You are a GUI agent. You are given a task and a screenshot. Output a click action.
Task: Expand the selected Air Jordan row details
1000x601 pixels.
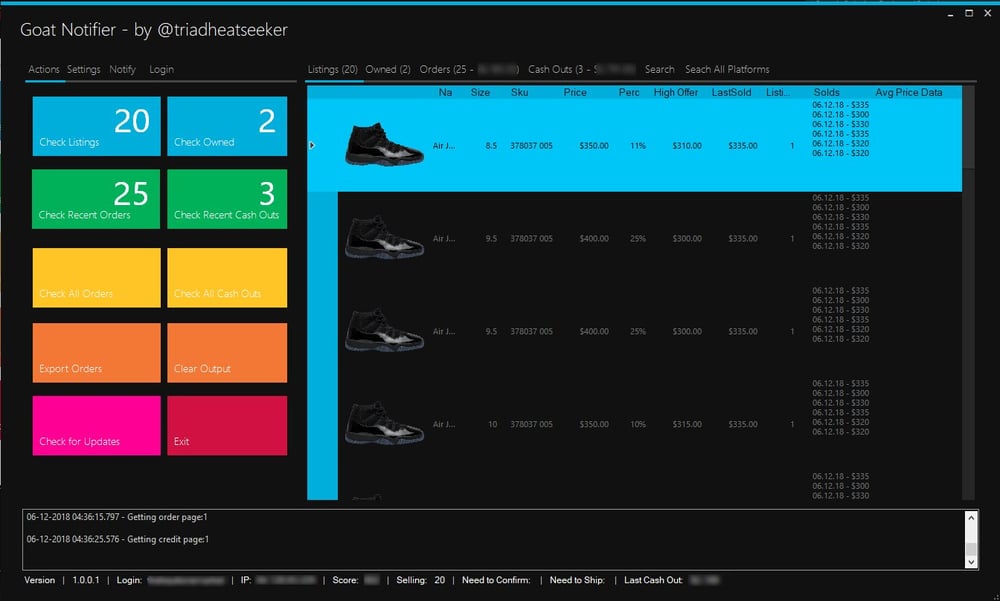pos(311,145)
